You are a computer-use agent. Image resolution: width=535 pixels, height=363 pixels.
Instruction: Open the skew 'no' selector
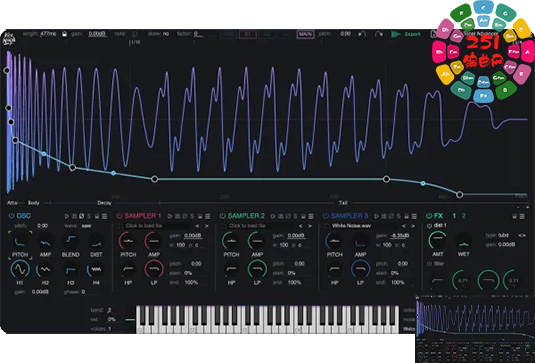(166, 34)
